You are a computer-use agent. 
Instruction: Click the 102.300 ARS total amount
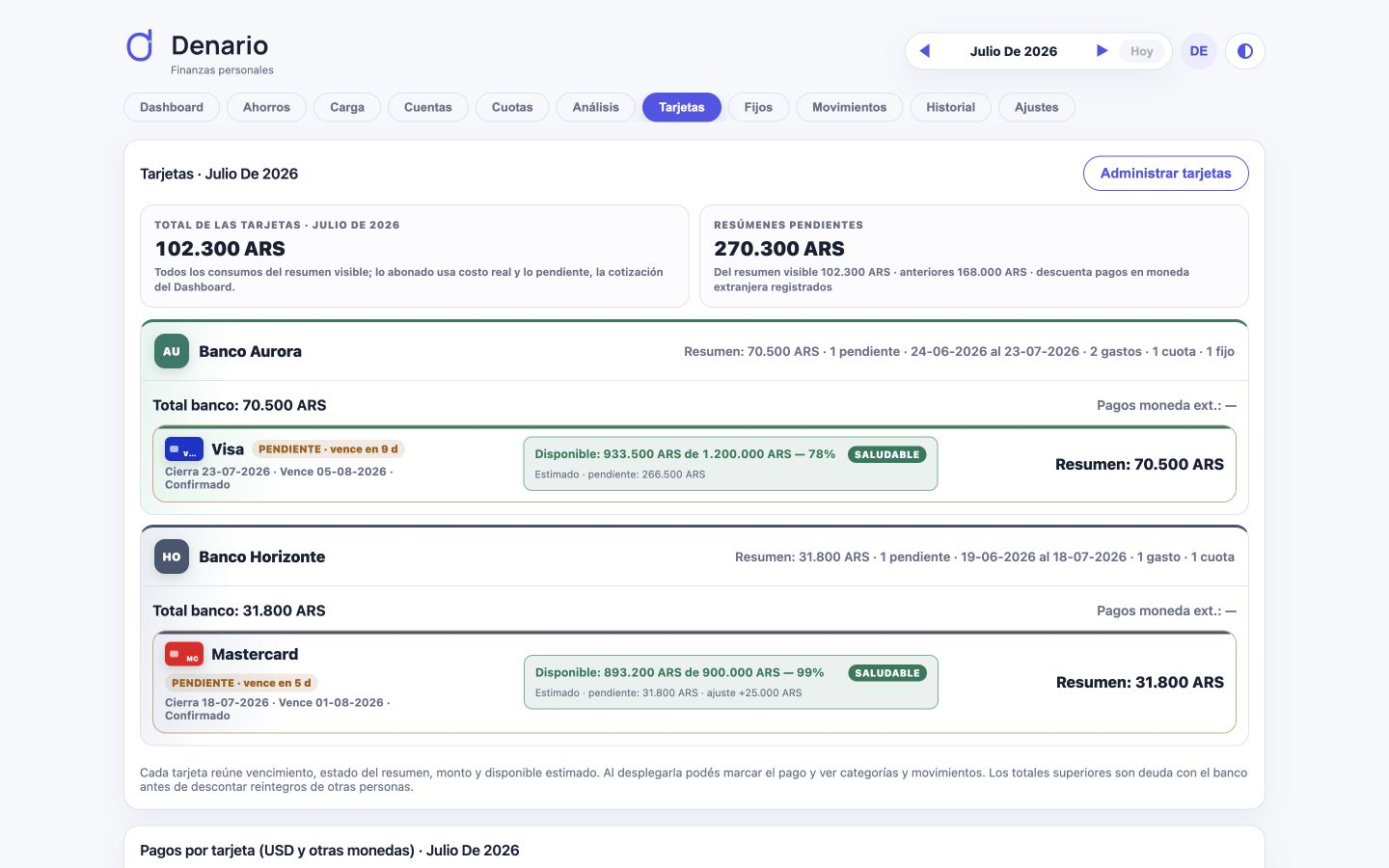(x=220, y=249)
